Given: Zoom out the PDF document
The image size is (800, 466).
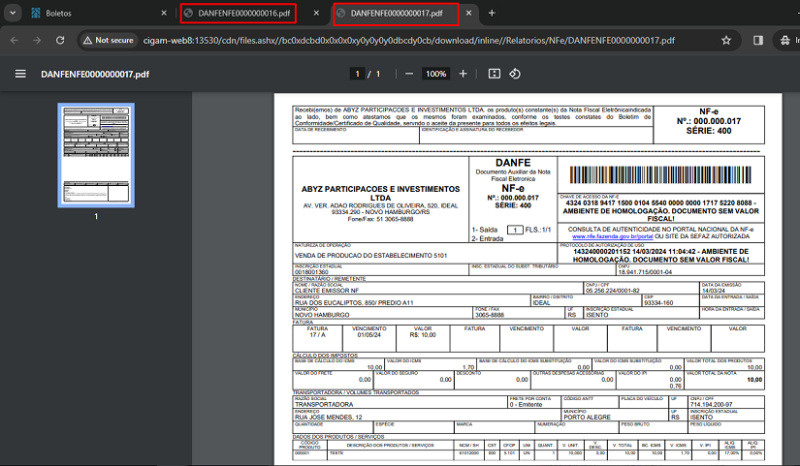Looking at the screenshot, I should point(409,74).
